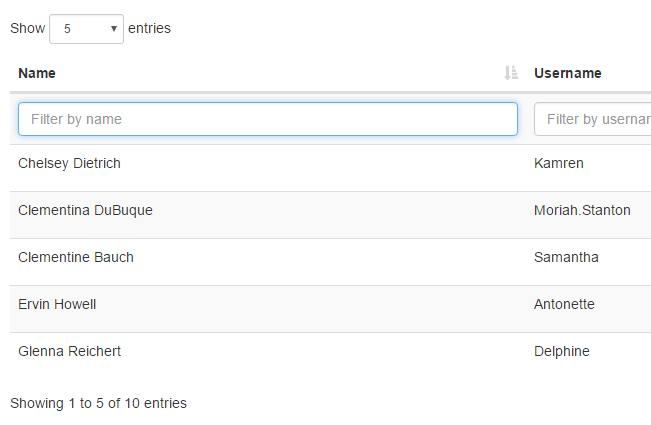Click the dropdown arrow in entries selector
This screenshot has height=425, width=651.
114,29
